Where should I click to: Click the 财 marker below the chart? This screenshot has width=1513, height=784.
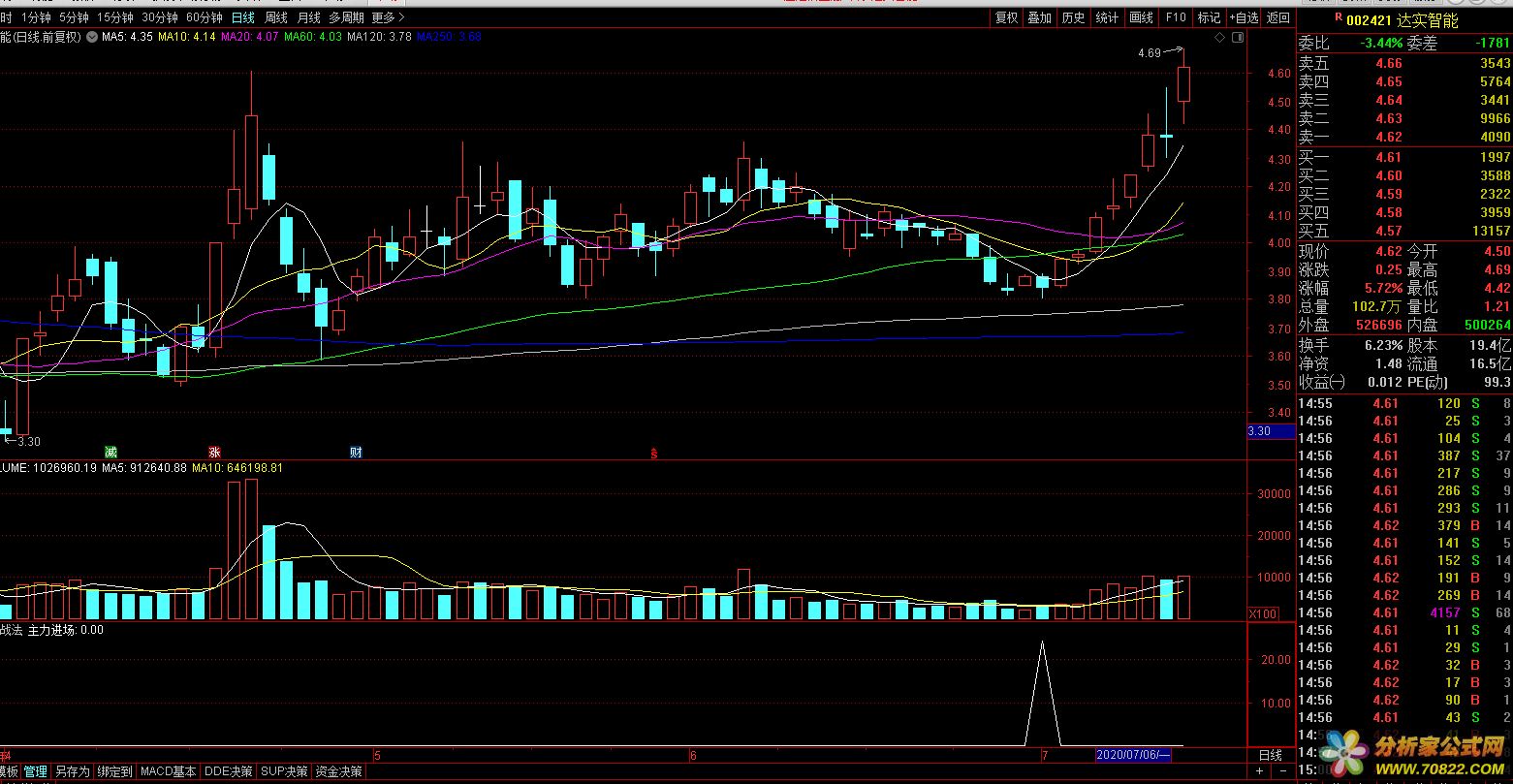(x=356, y=452)
